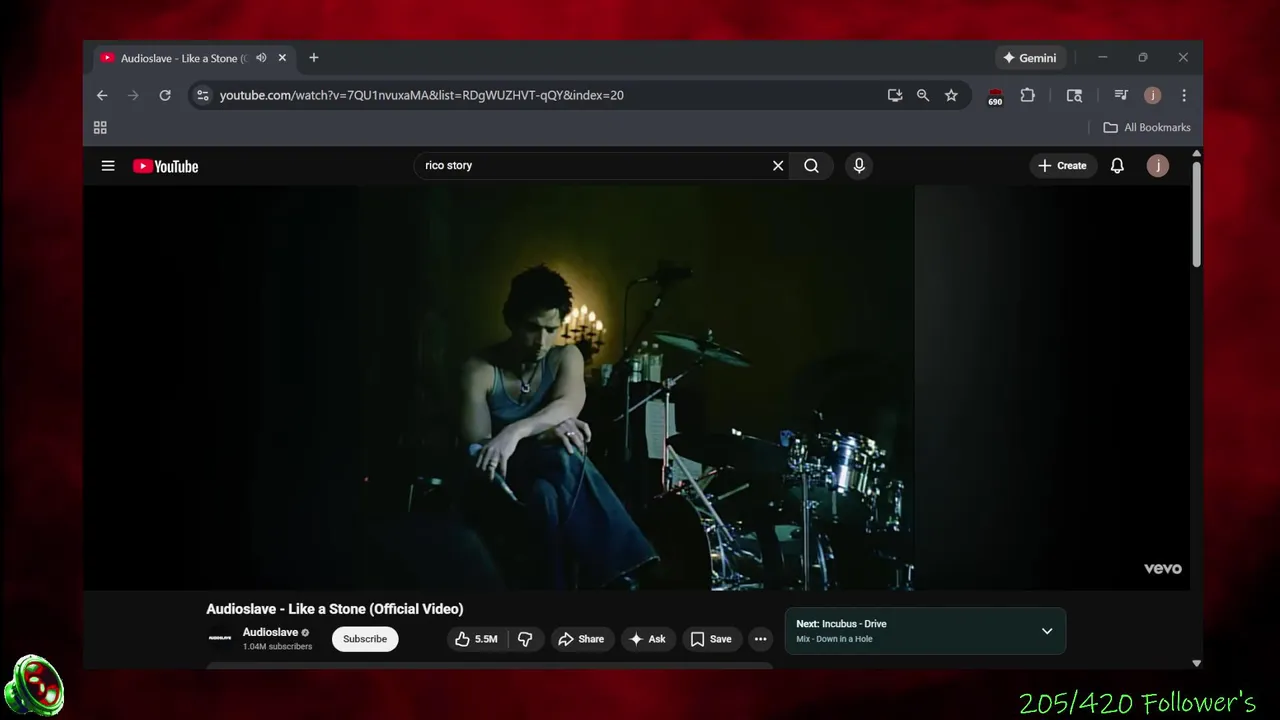Click the Ask button
The height and width of the screenshot is (720, 1280).
647,639
